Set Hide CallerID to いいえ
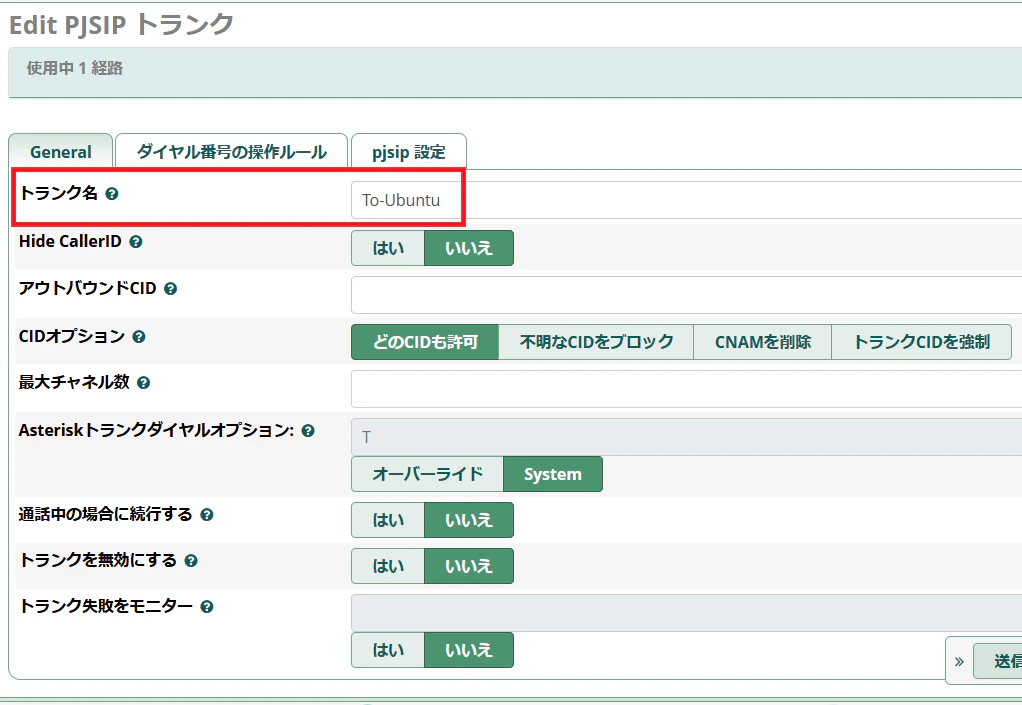 [469, 248]
